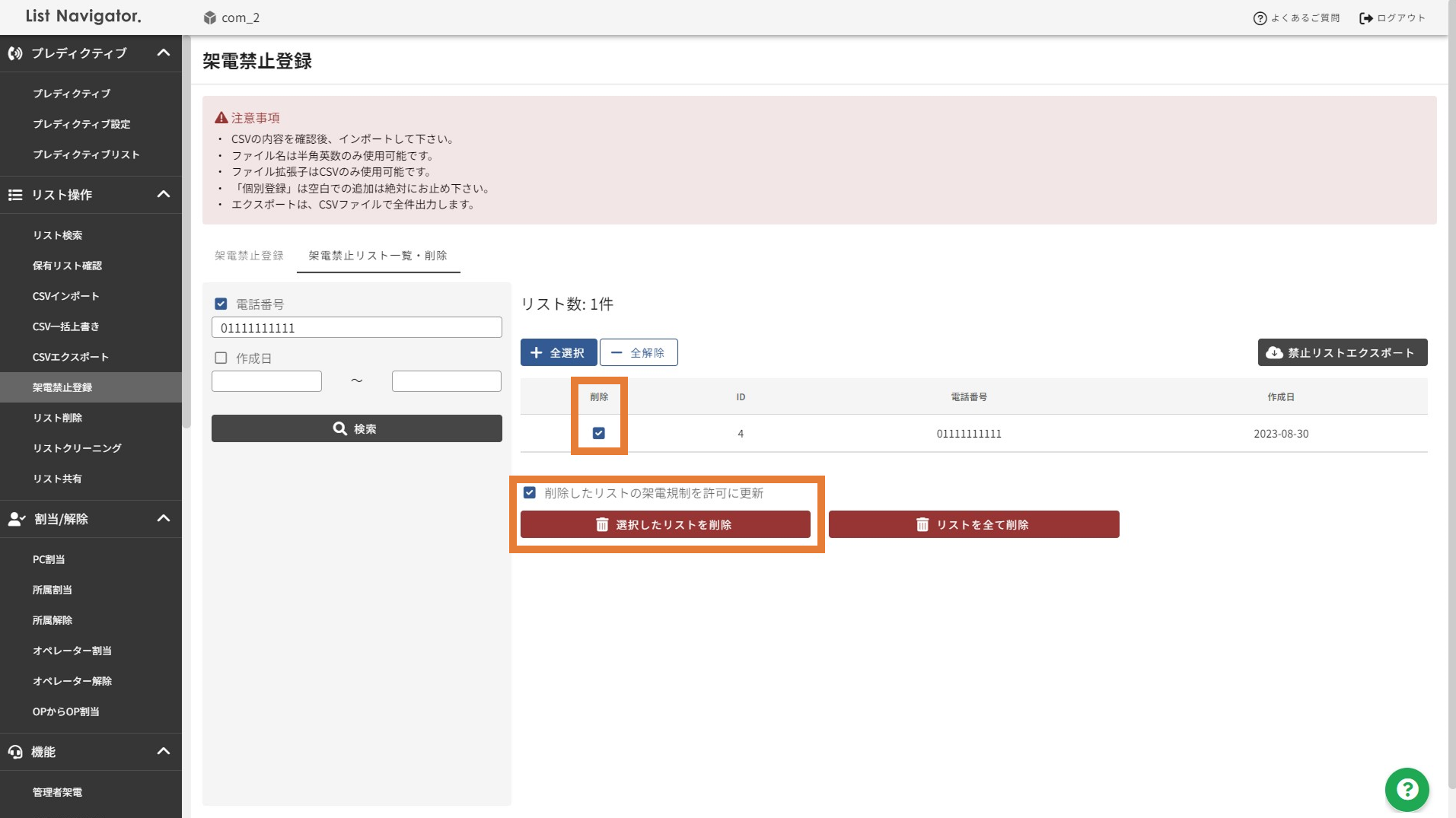Click the 電話番号 input field
Screen dimensions: 1456x818
pos(356,328)
